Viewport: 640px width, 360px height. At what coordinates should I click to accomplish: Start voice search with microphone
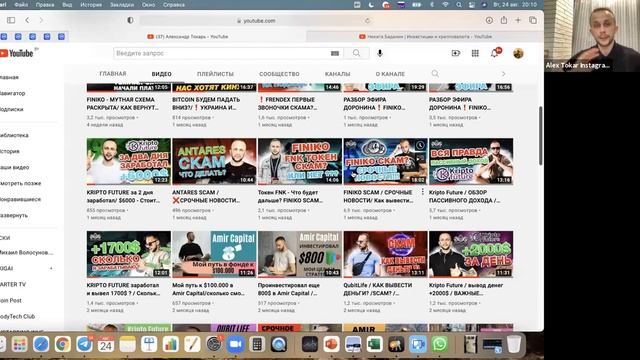pos(380,53)
